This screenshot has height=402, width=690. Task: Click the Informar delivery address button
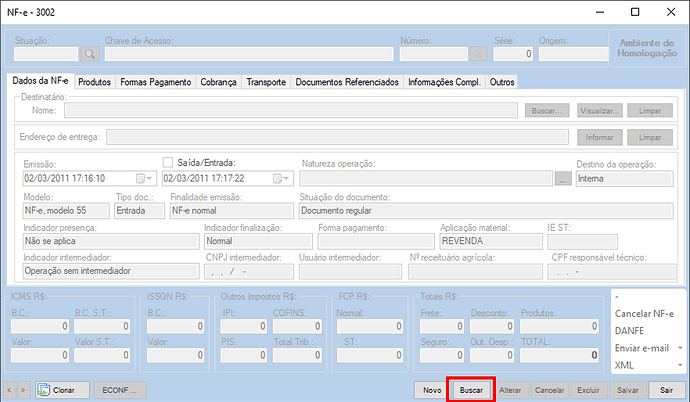600,137
